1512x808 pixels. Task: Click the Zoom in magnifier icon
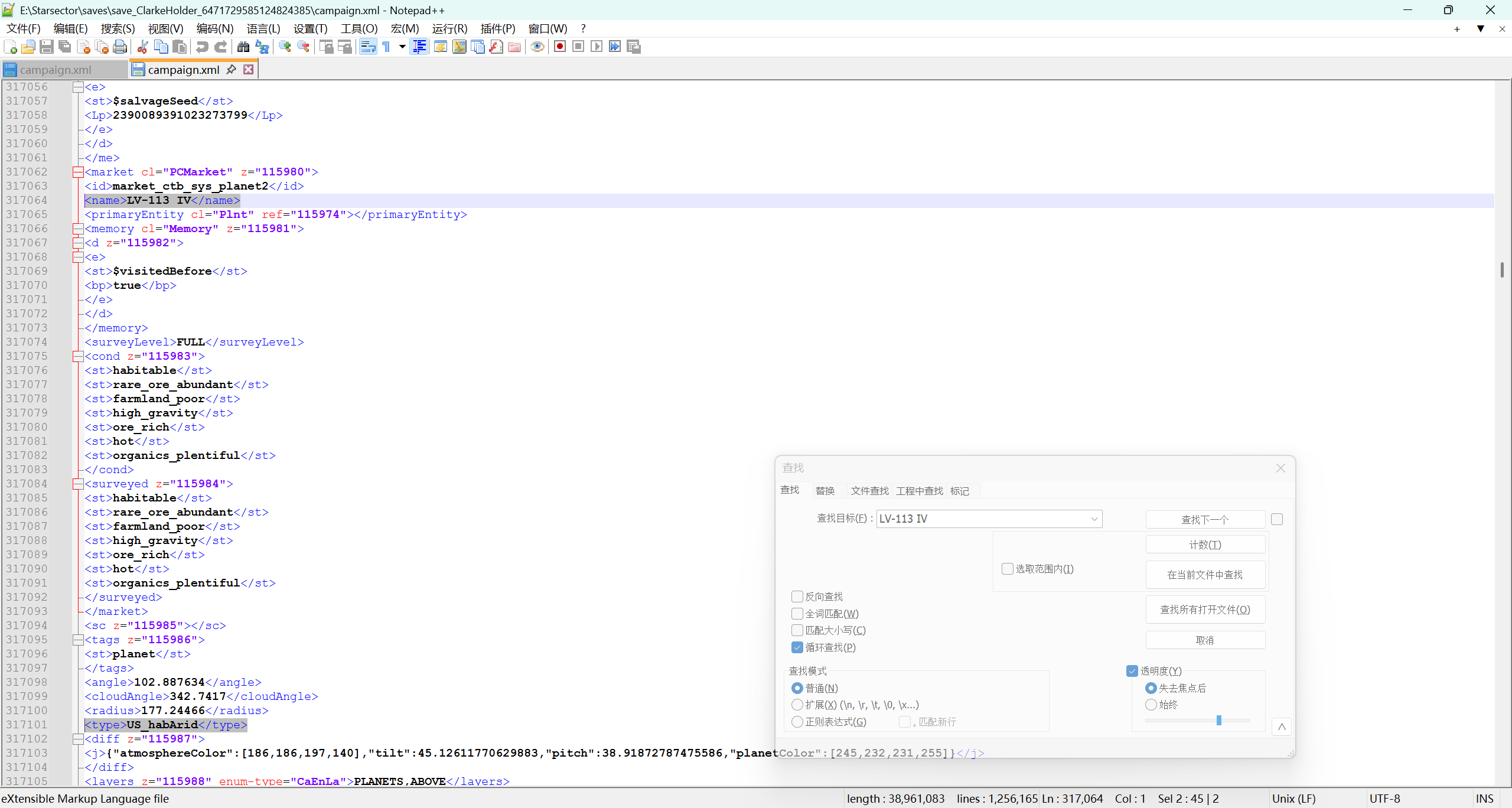(x=285, y=47)
